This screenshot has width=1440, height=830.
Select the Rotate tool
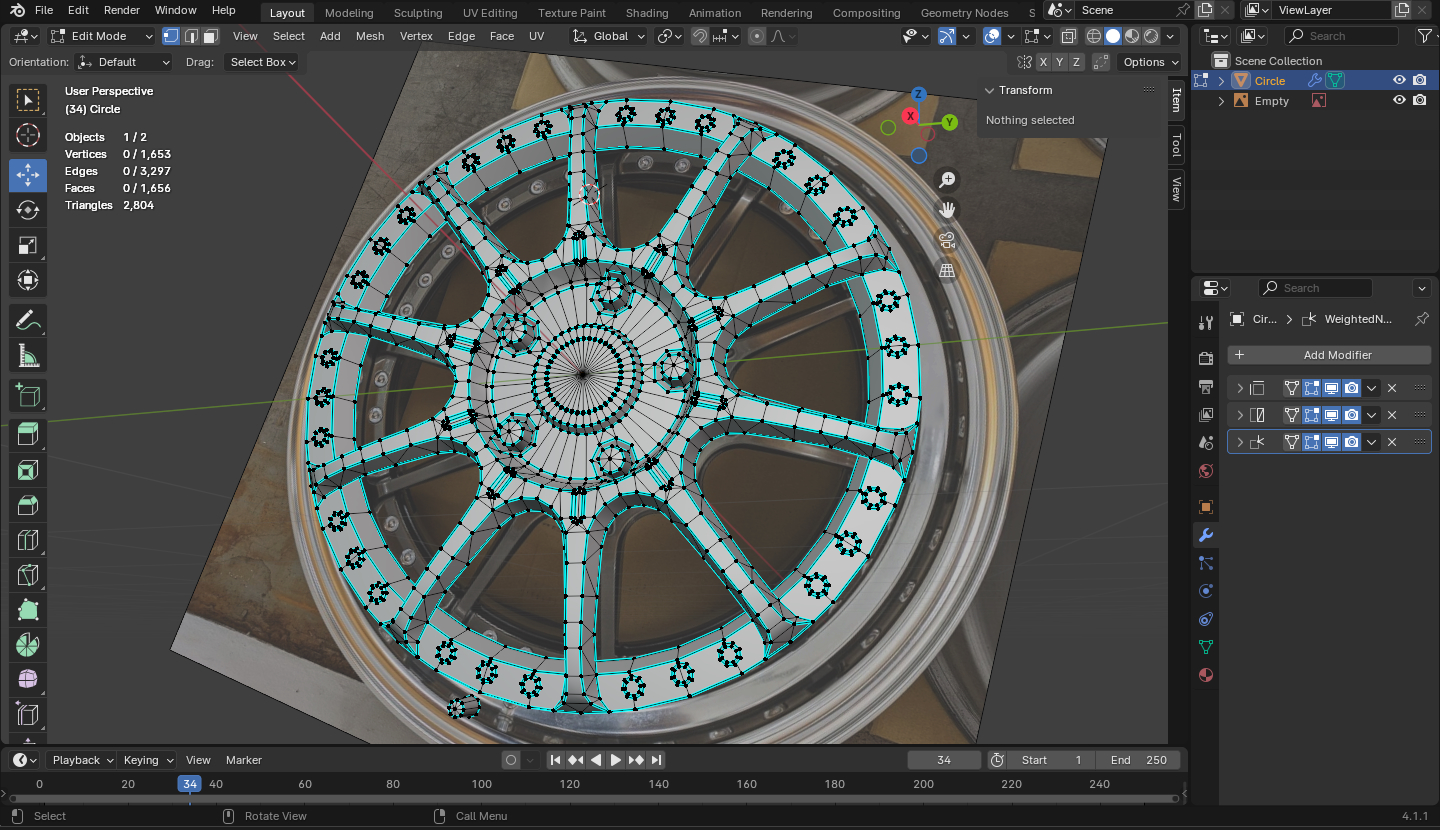28,210
